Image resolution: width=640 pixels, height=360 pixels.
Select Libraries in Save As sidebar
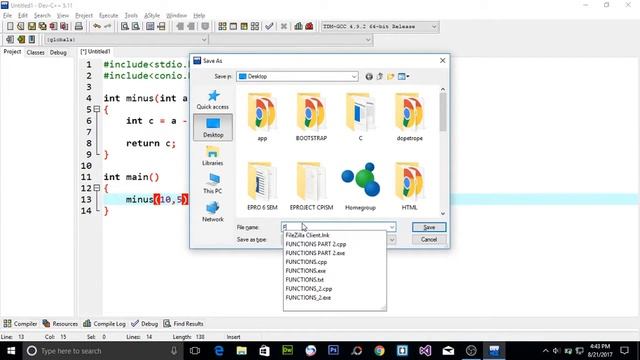coord(213,156)
